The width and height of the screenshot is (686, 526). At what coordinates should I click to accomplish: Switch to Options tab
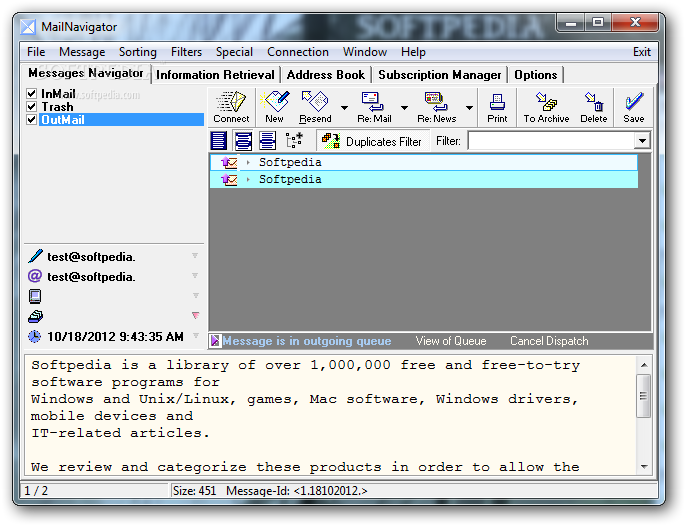(536, 75)
